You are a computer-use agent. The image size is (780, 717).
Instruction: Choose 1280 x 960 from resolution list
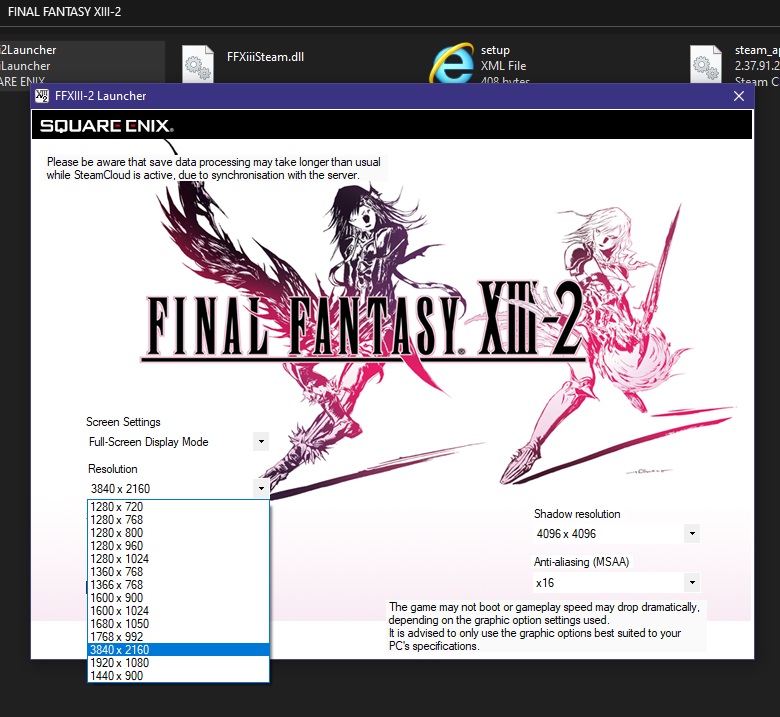(x=178, y=545)
